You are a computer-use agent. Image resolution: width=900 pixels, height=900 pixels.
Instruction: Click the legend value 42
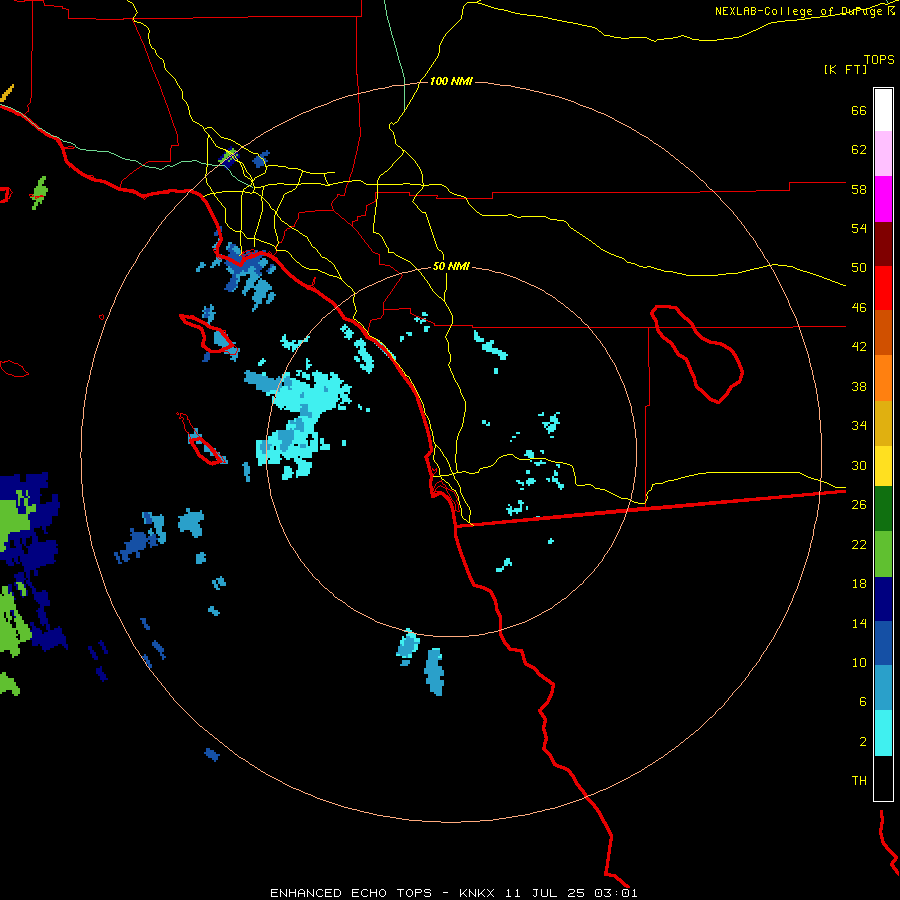pyautogui.click(x=859, y=347)
